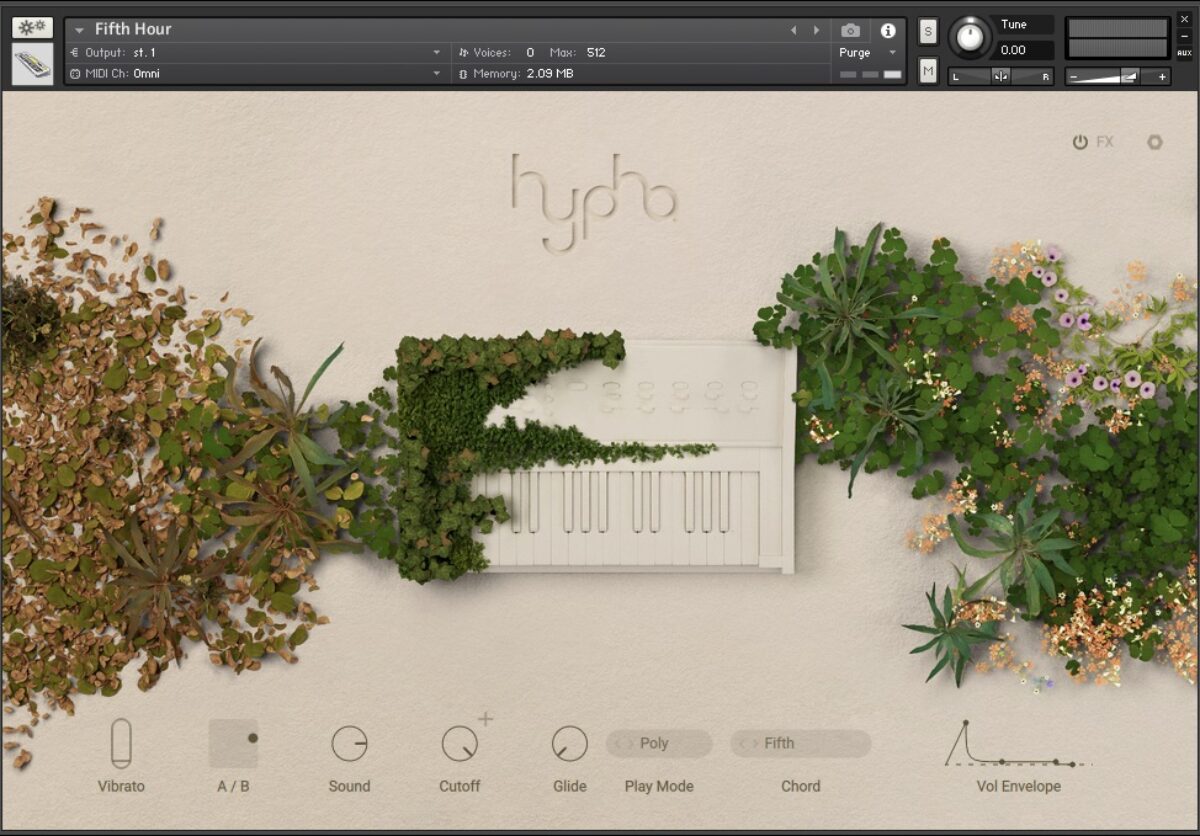This screenshot has height=836, width=1200.
Task: Click the Vol Envelope peak point
Action: pos(966,722)
